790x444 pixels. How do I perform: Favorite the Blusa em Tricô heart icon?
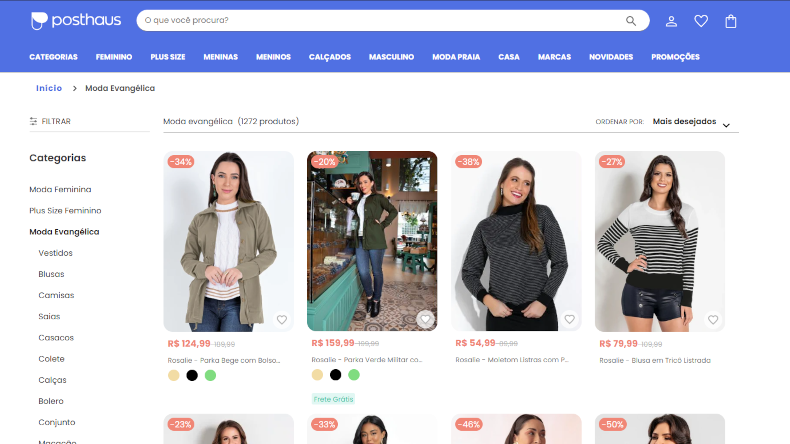[x=713, y=320]
